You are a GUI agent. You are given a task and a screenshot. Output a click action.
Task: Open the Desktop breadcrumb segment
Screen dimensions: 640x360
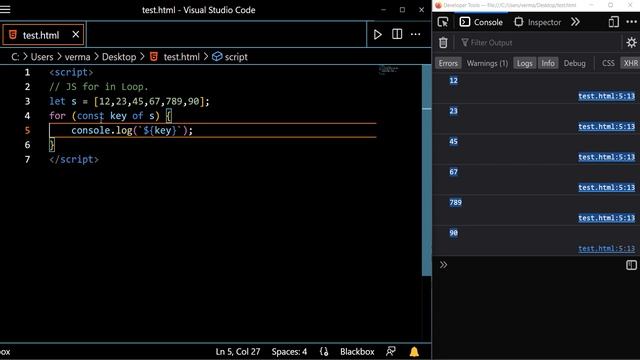[119, 57]
